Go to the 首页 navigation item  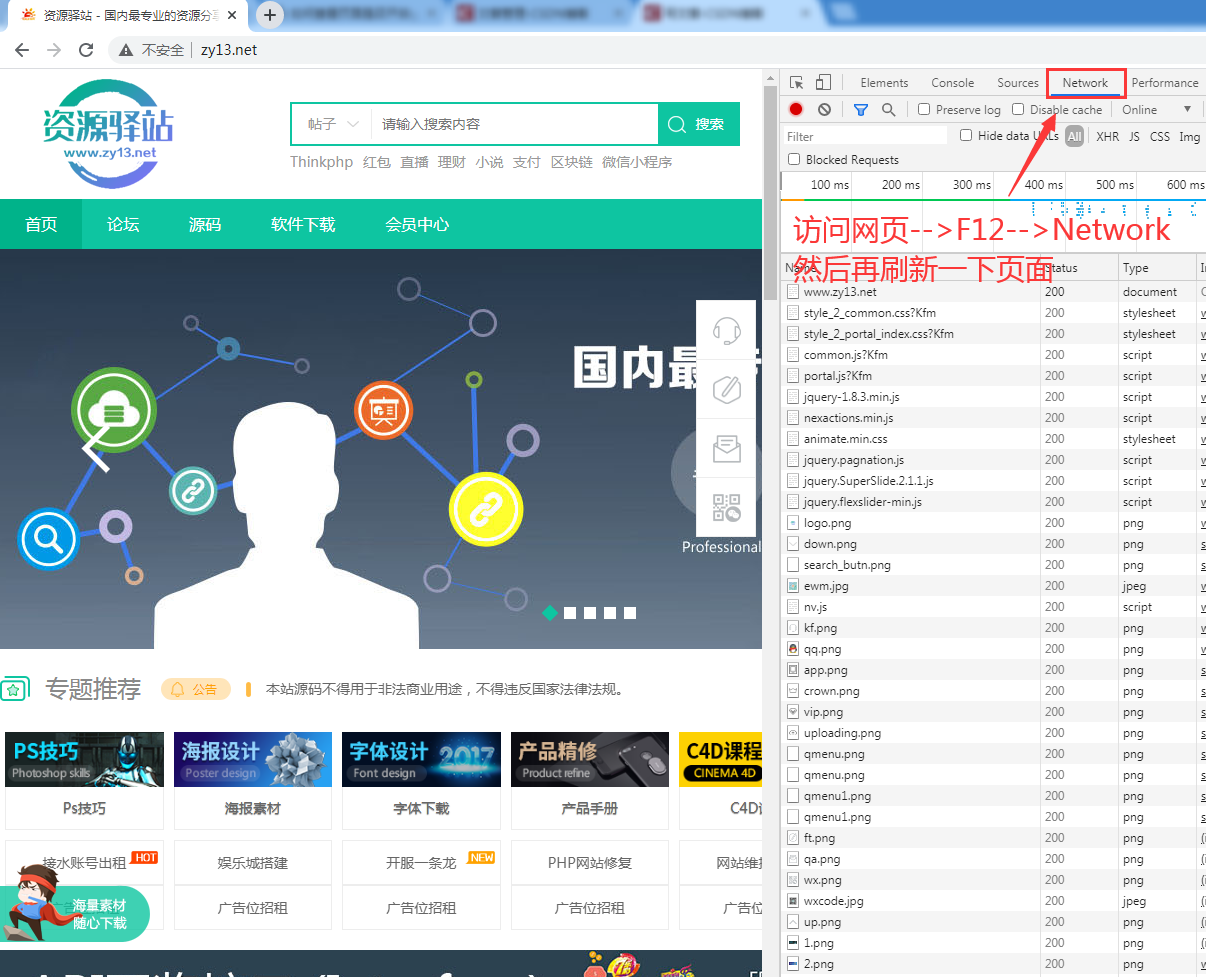[x=41, y=224]
